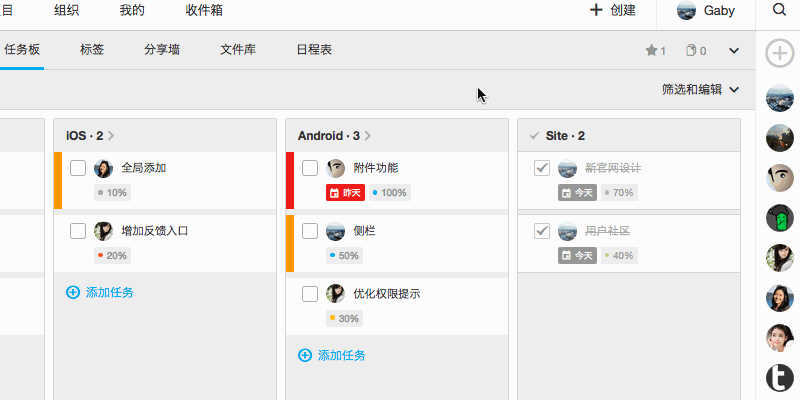Click the clipboard count icon
800x400 pixels.
point(690,50)
